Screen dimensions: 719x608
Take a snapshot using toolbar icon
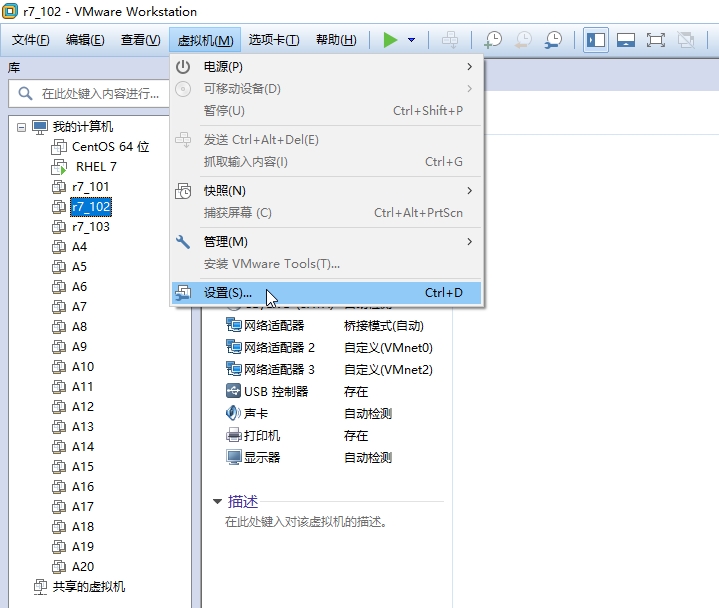493,40
